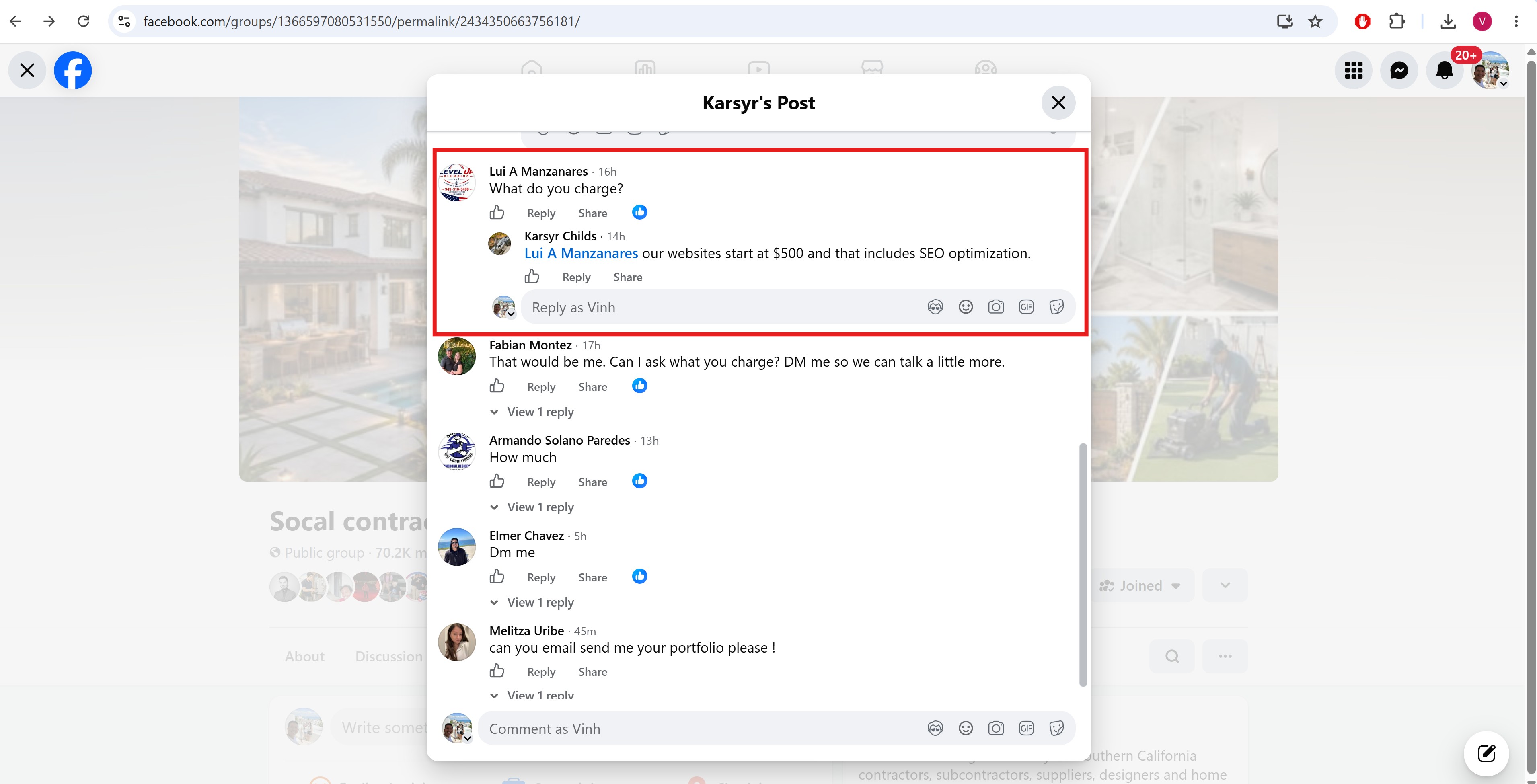Viewport: 1537px width, 784px height.
Task: Open Melitza Uribe's profile picture
Action: coord(457,642)
